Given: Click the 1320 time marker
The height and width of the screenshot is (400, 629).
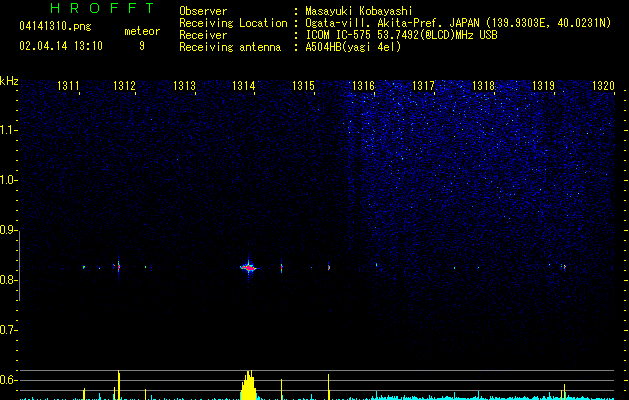Looking at the screenshot, I should [603, 86].
